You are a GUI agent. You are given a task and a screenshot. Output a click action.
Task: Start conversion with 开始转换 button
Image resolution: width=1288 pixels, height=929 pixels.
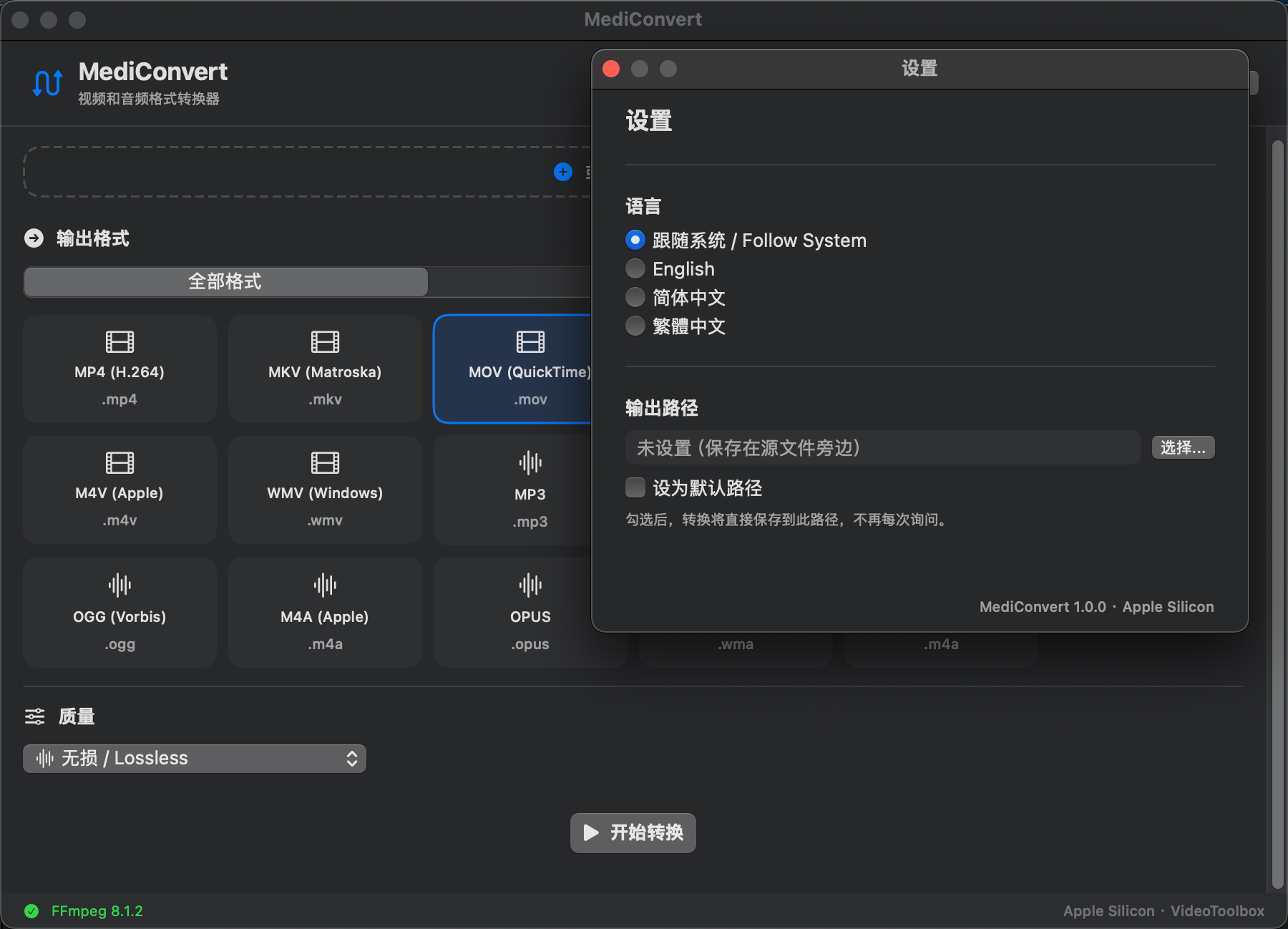633,833
